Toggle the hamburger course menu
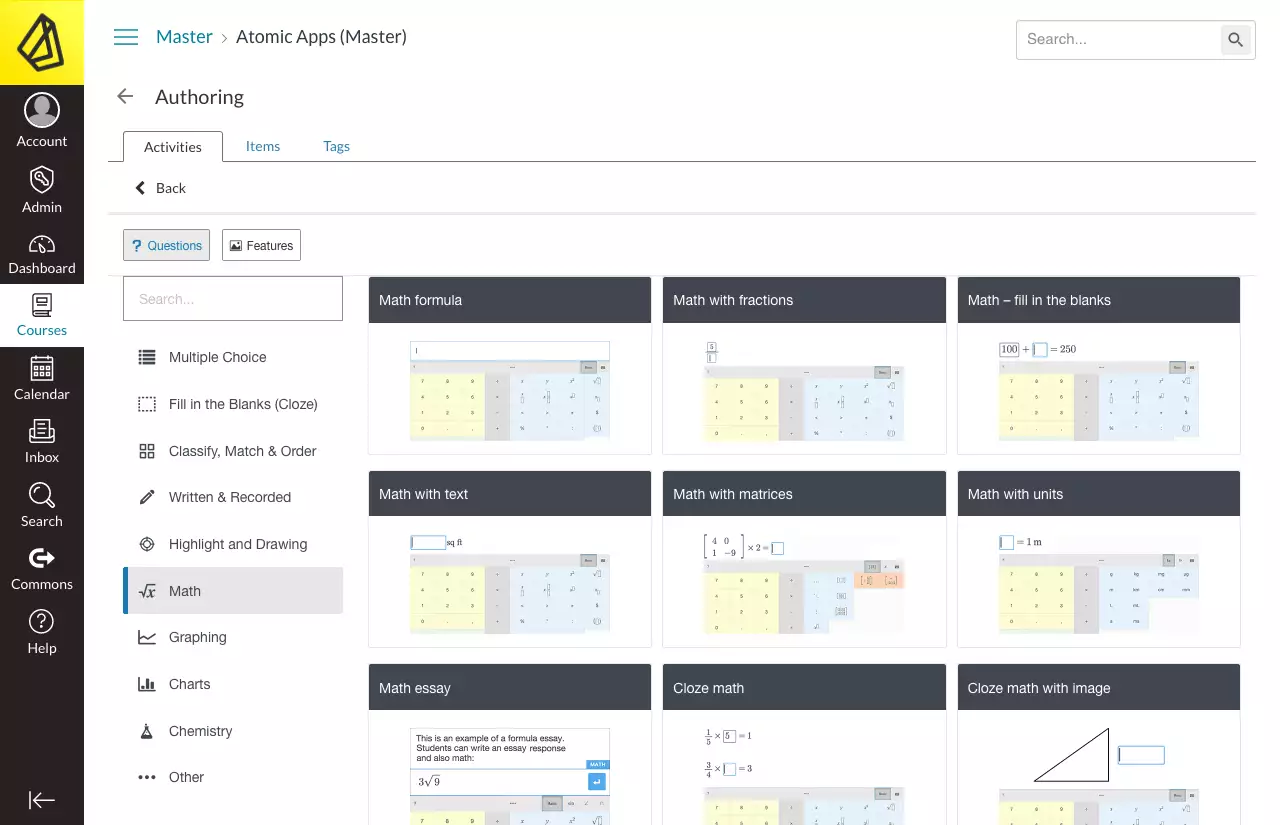Viewport: 1280px width, 825px height. click(x=126, y=37)
